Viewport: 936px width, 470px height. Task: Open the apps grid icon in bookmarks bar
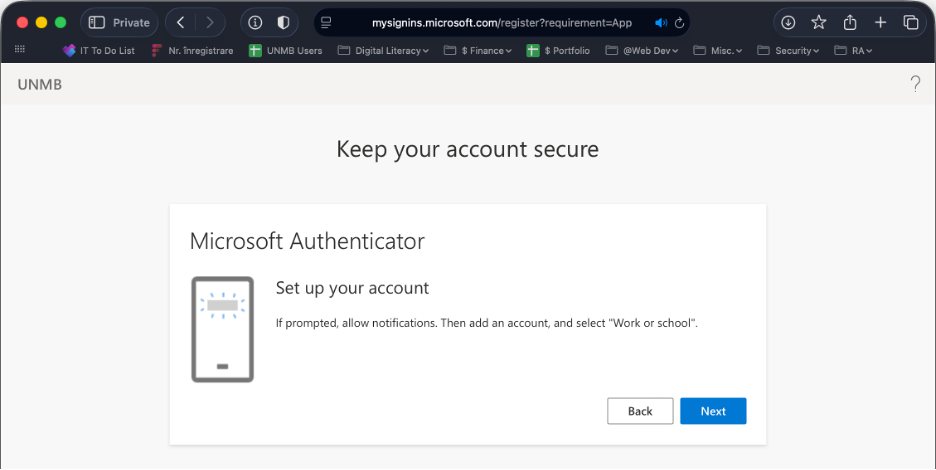click(x=19, y=49)
